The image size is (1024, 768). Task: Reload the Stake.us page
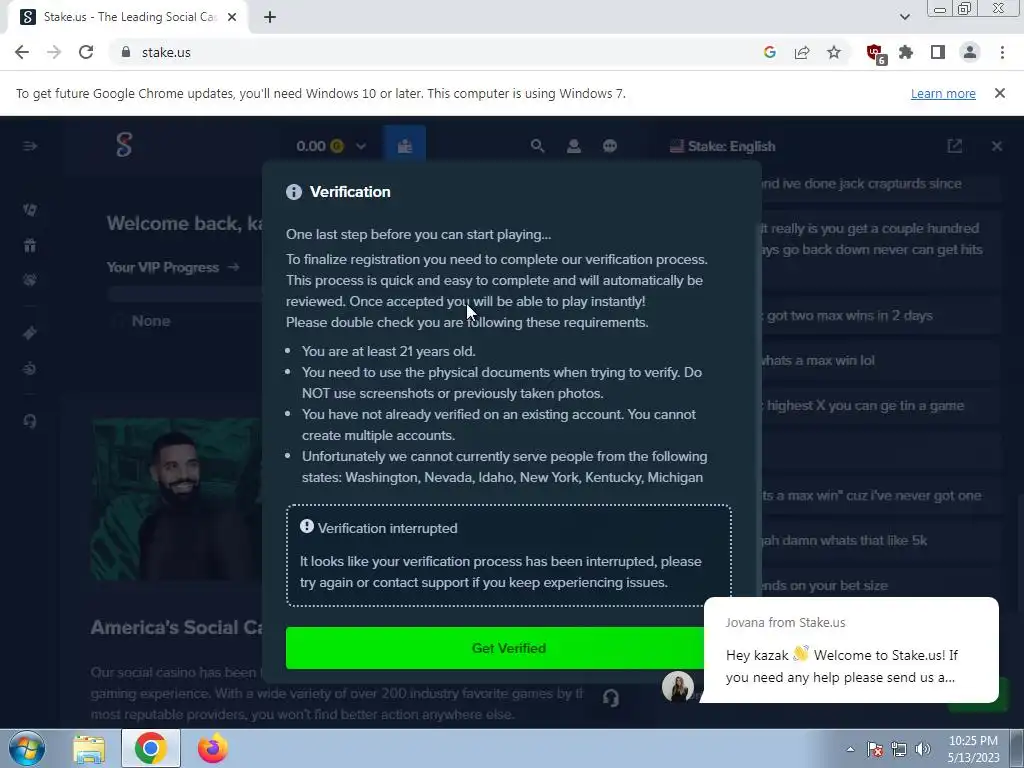point(86,52)
